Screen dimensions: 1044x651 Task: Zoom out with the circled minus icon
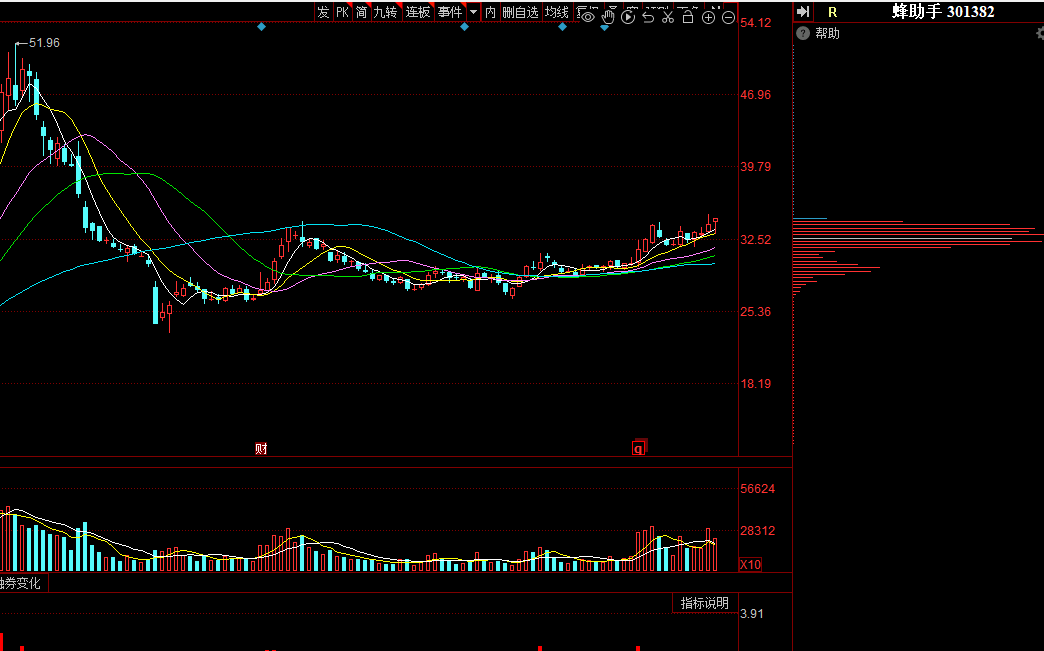pyautogui.click(x=728, y=18)
